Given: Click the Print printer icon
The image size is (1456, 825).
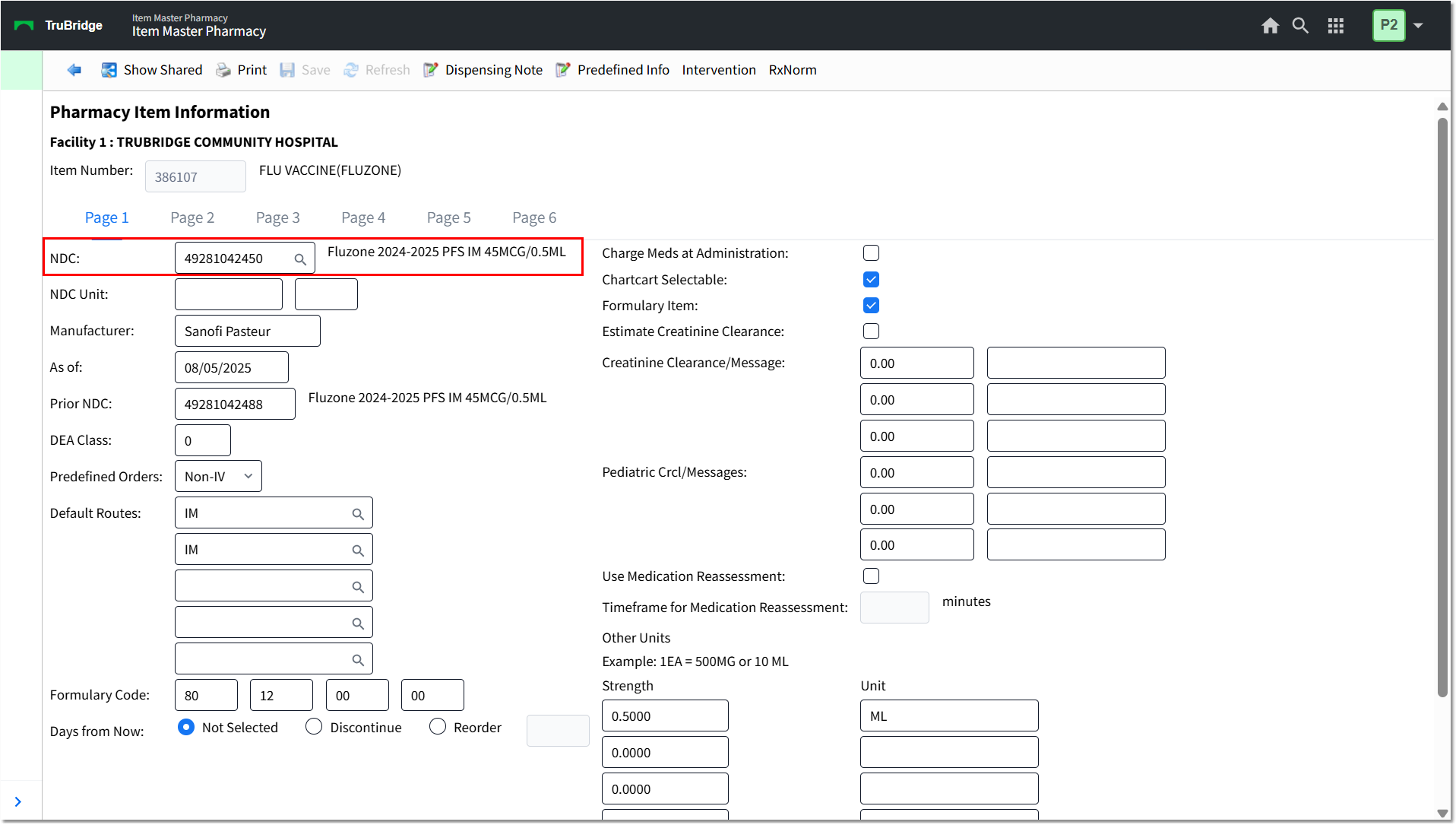Looking at the screenshot, I should (x=223, y=70).
